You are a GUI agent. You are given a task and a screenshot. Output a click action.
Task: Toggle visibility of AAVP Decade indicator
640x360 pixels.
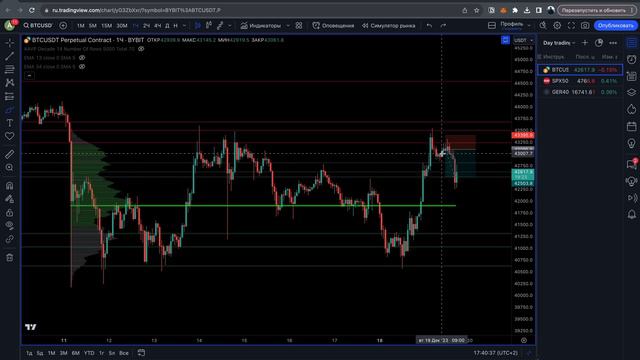click(x=141, y=49)
